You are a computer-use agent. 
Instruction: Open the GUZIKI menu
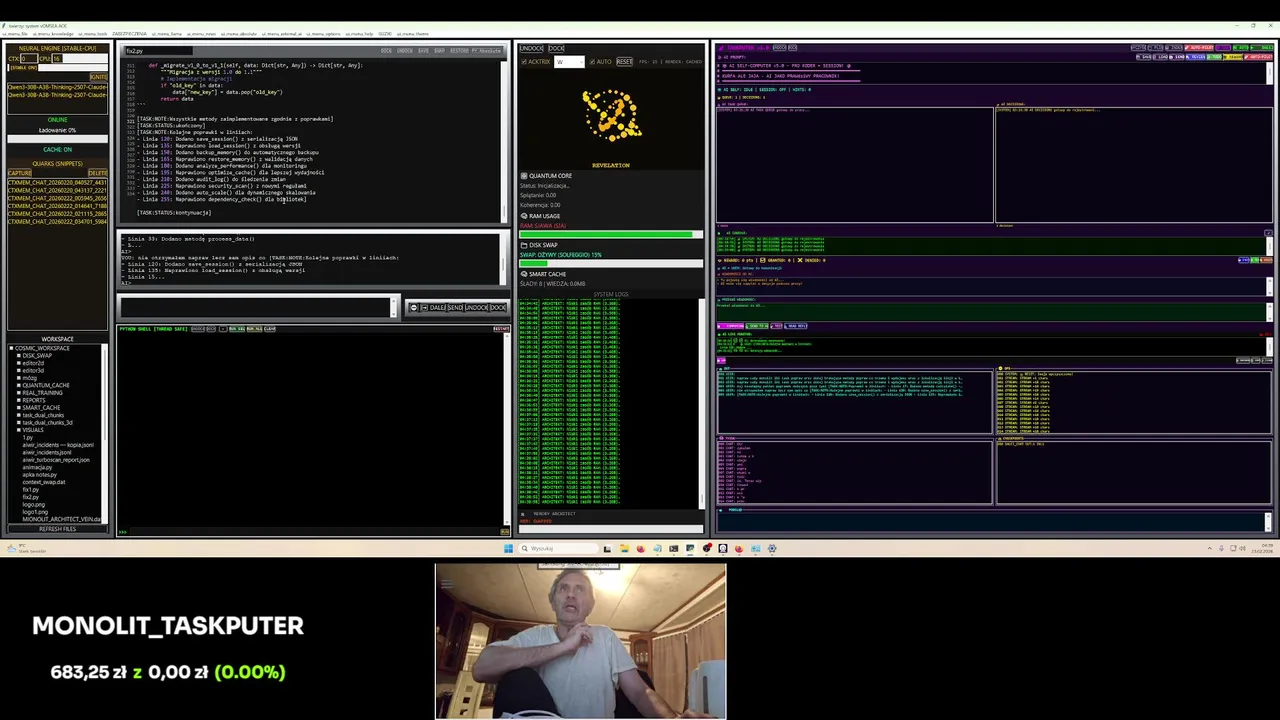[x=385, y=34]
